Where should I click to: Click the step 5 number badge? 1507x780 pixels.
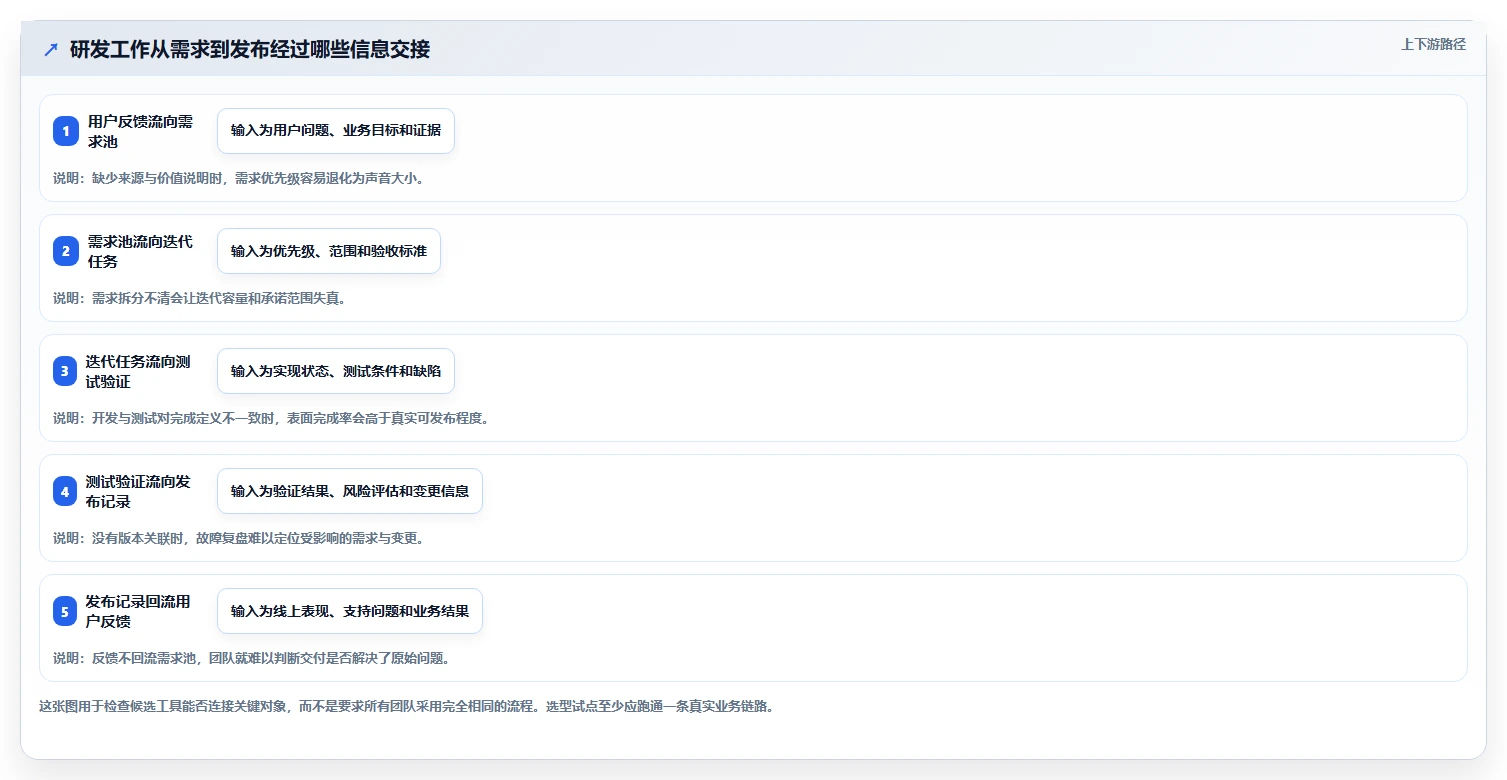[x=65, y=611]
